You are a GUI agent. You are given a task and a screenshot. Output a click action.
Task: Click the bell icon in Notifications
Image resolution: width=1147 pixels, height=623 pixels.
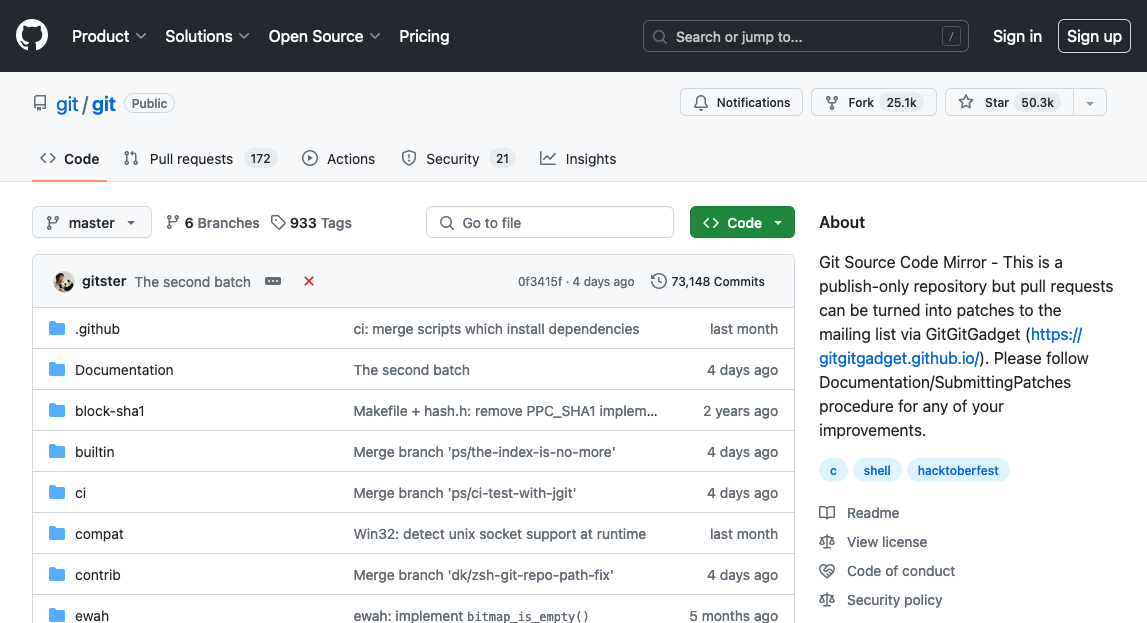(701, 102)
